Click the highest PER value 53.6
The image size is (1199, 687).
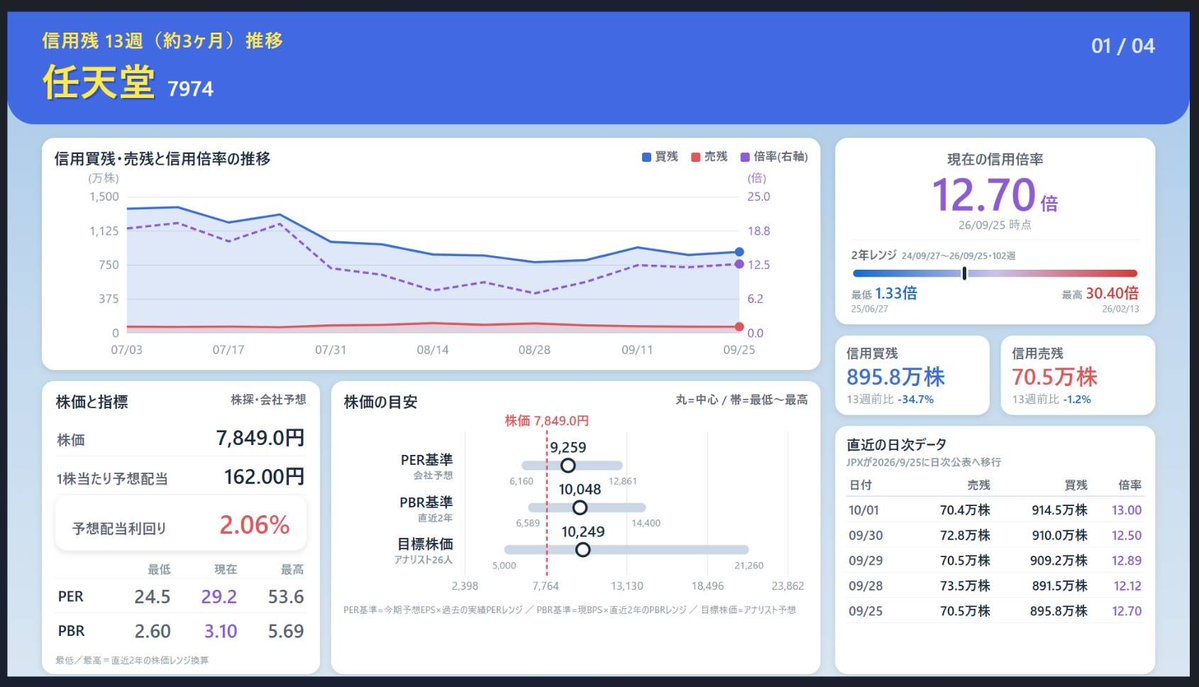[x=286, y=597]
